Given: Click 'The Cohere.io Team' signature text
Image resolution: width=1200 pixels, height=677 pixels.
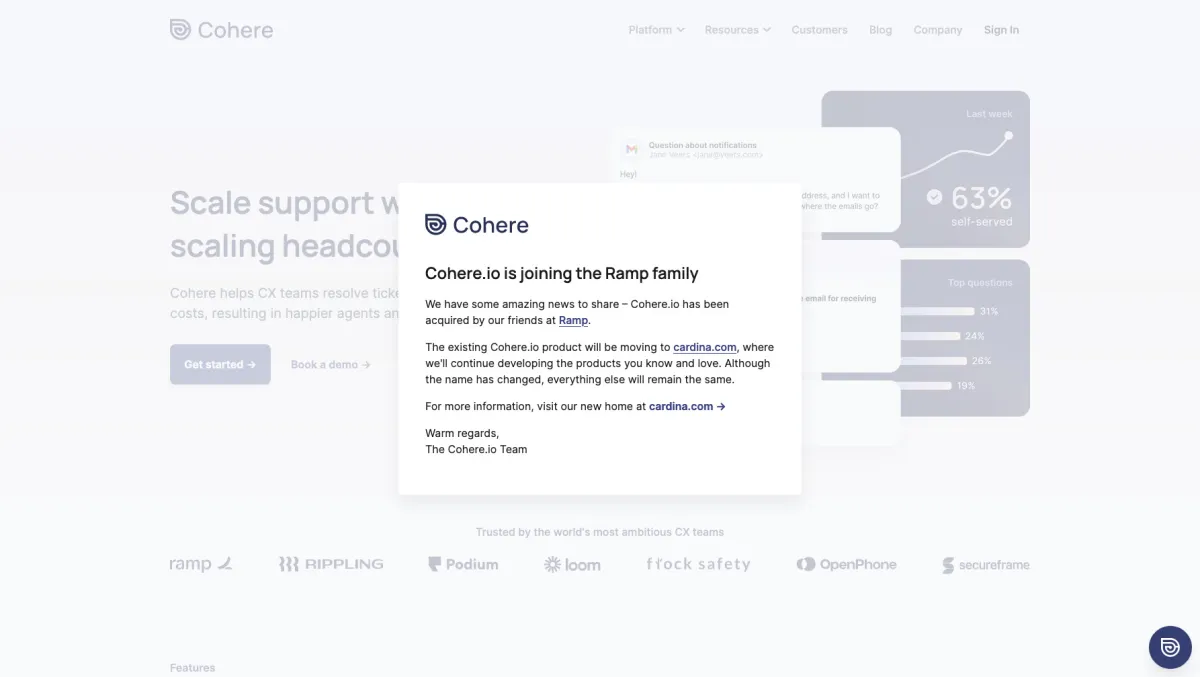Looking at the screenshot, I should tap(476, 449).
